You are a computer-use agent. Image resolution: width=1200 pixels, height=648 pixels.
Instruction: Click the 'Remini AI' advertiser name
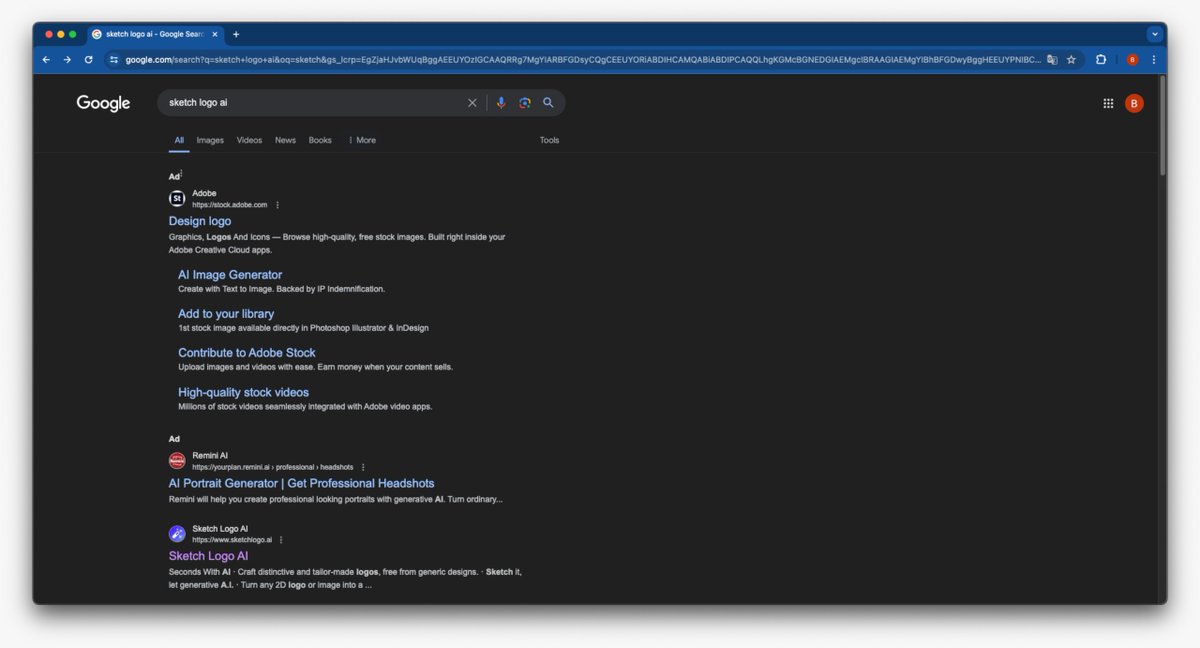click(210, 455)
